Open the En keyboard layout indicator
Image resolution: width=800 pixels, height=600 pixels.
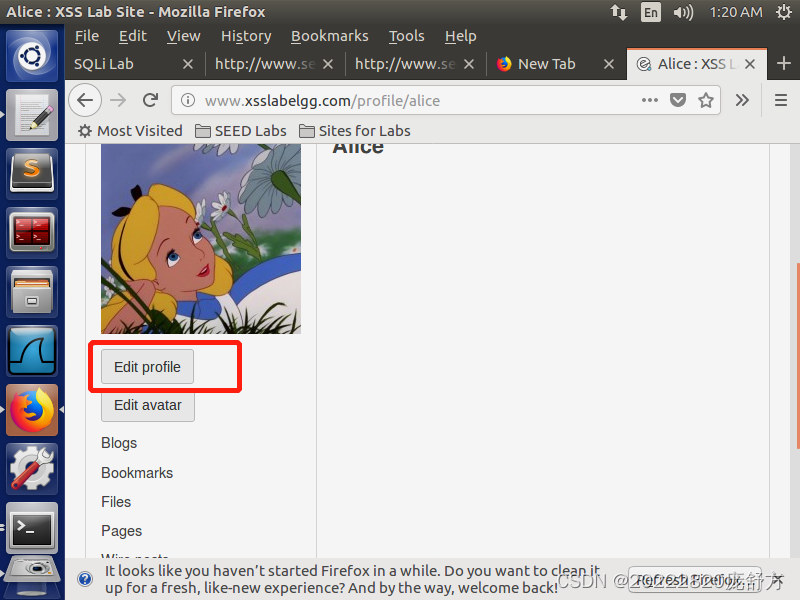(x=651, y=12)
